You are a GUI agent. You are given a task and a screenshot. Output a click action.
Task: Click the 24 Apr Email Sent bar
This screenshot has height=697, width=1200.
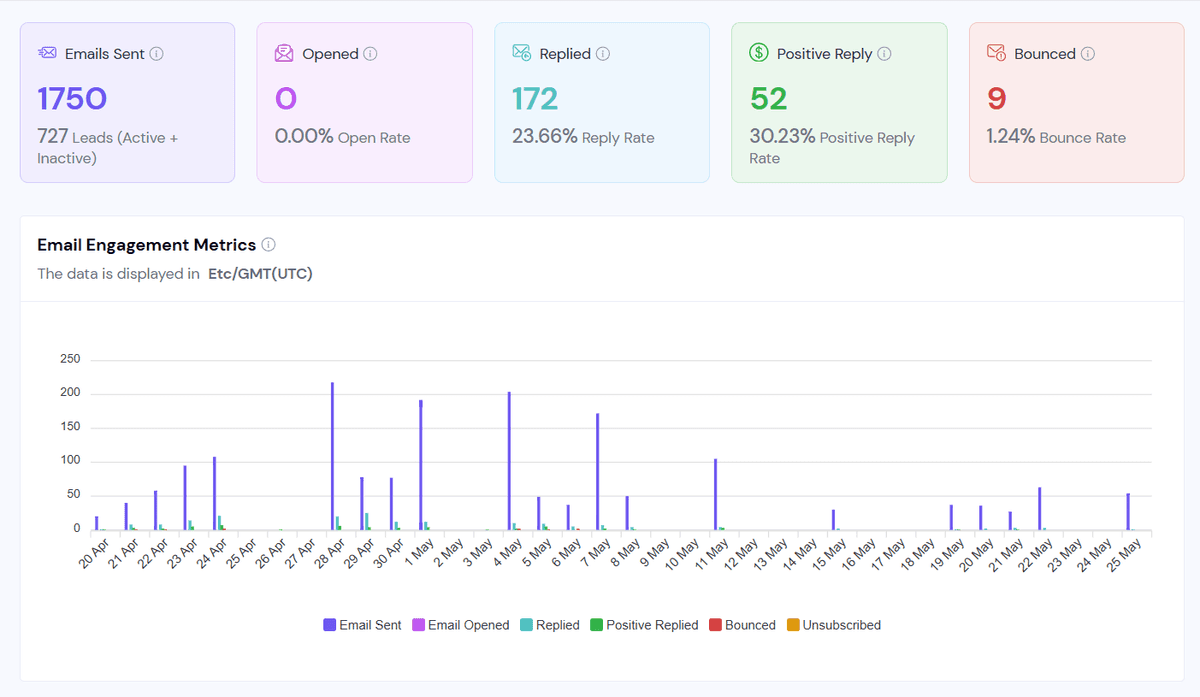click(214, 494)
